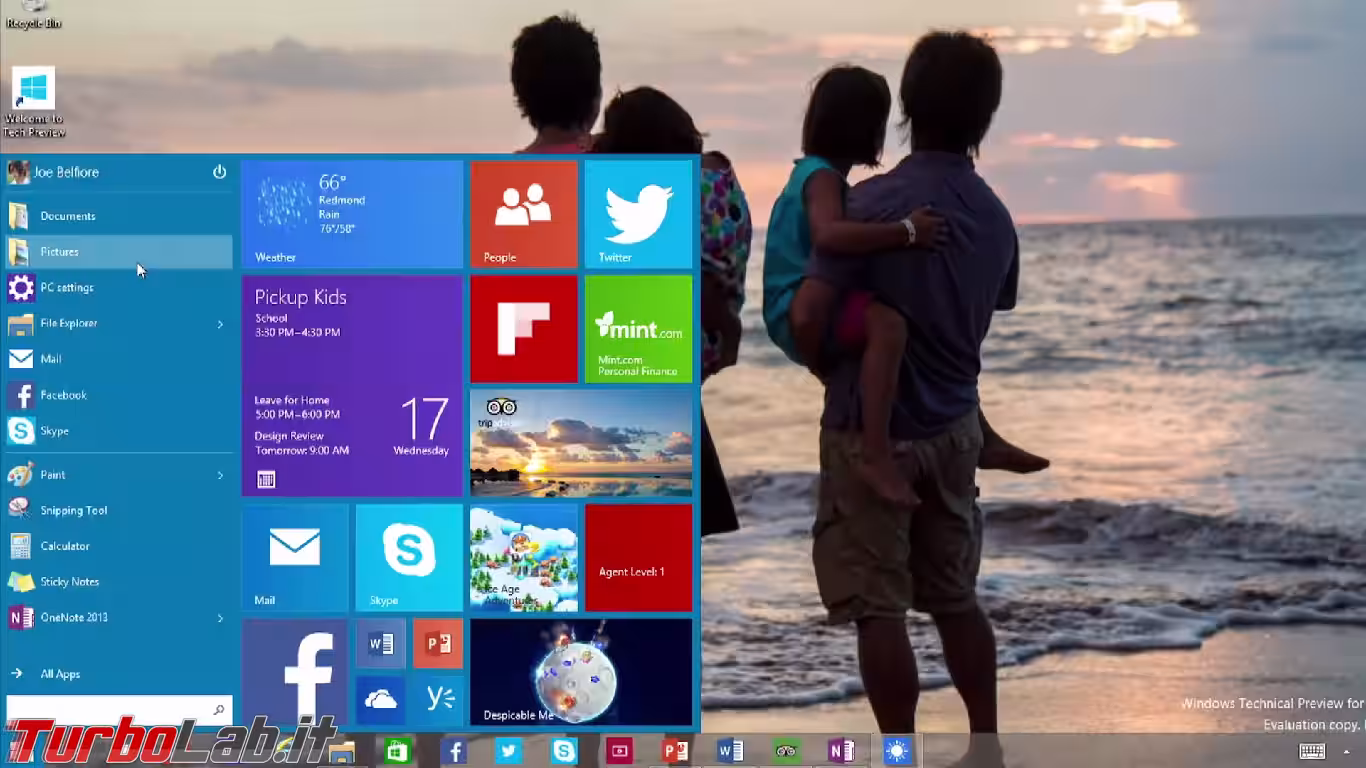Image resolution: width=1366 pixels, height=768 pixels.
Task: Expand the Paint submenu arrow
Action: point(220,475)
